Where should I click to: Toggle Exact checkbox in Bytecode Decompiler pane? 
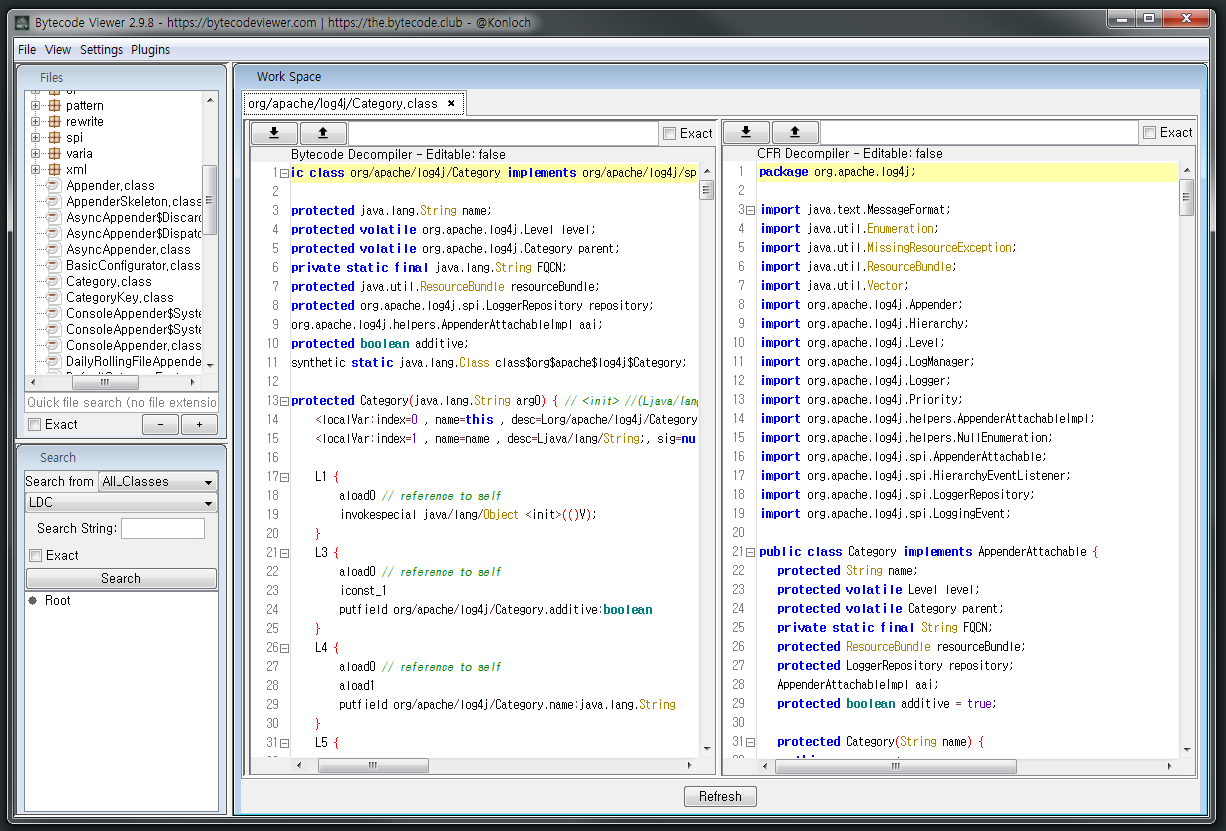point(669,133)
